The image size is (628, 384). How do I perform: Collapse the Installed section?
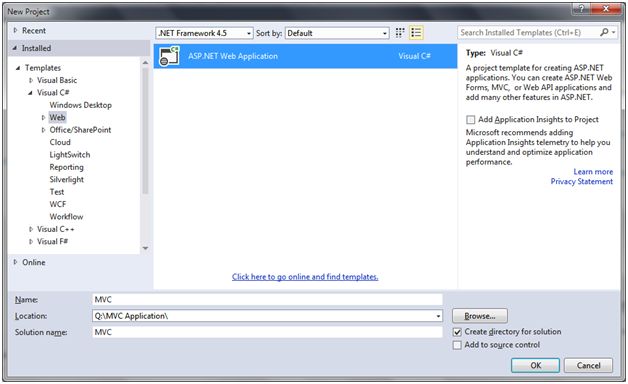[x=15, y=48]
